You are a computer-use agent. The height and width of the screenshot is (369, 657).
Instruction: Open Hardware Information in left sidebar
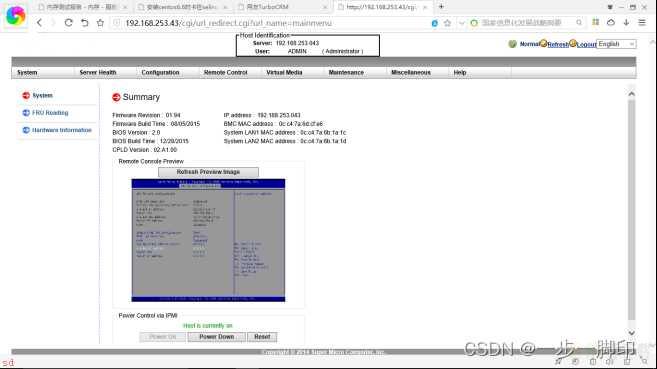click(62, 130)
